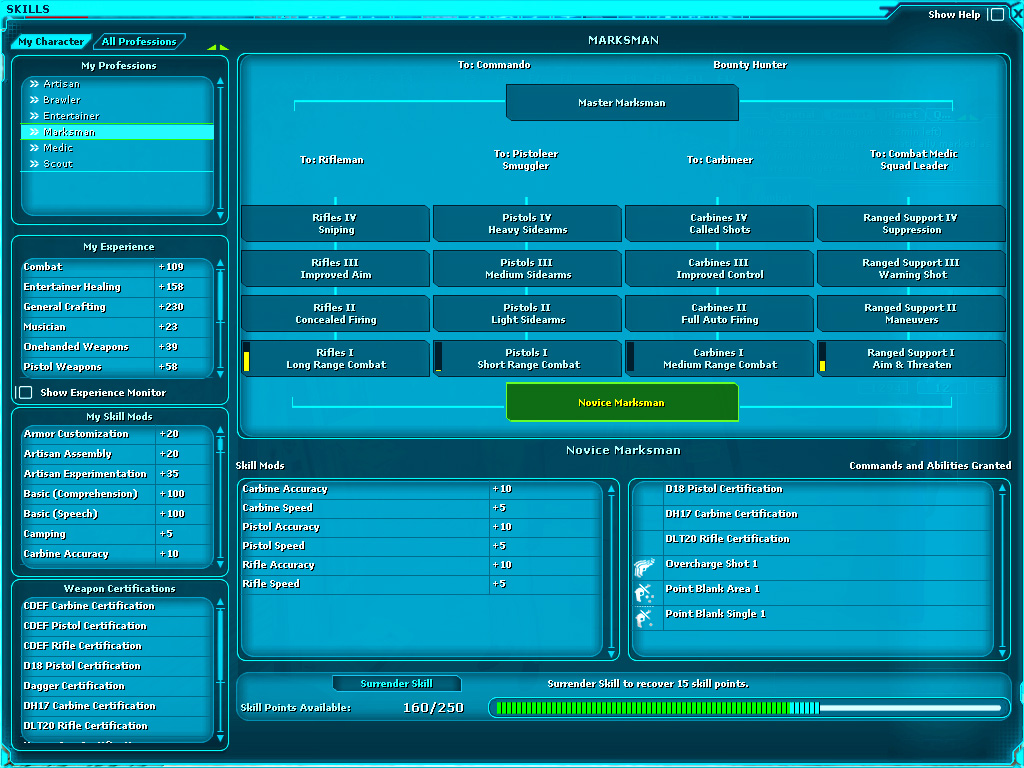Screen dimensions: 1024x768
Task: Click the Point Blank Single 1 icon
Action: click(645, 618)
